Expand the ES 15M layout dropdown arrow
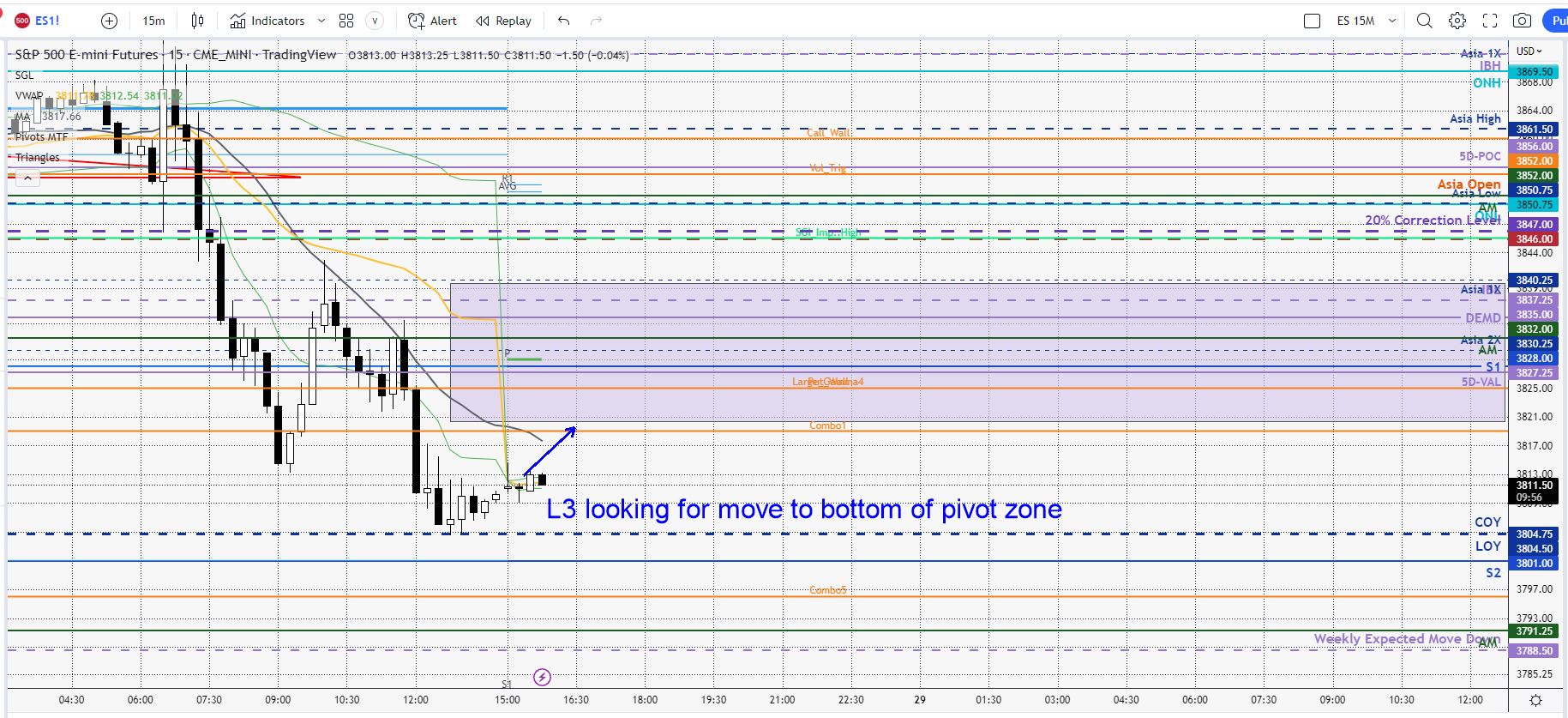The image size is (1568, 718). pyautogui.click(x=1392, y=21)
